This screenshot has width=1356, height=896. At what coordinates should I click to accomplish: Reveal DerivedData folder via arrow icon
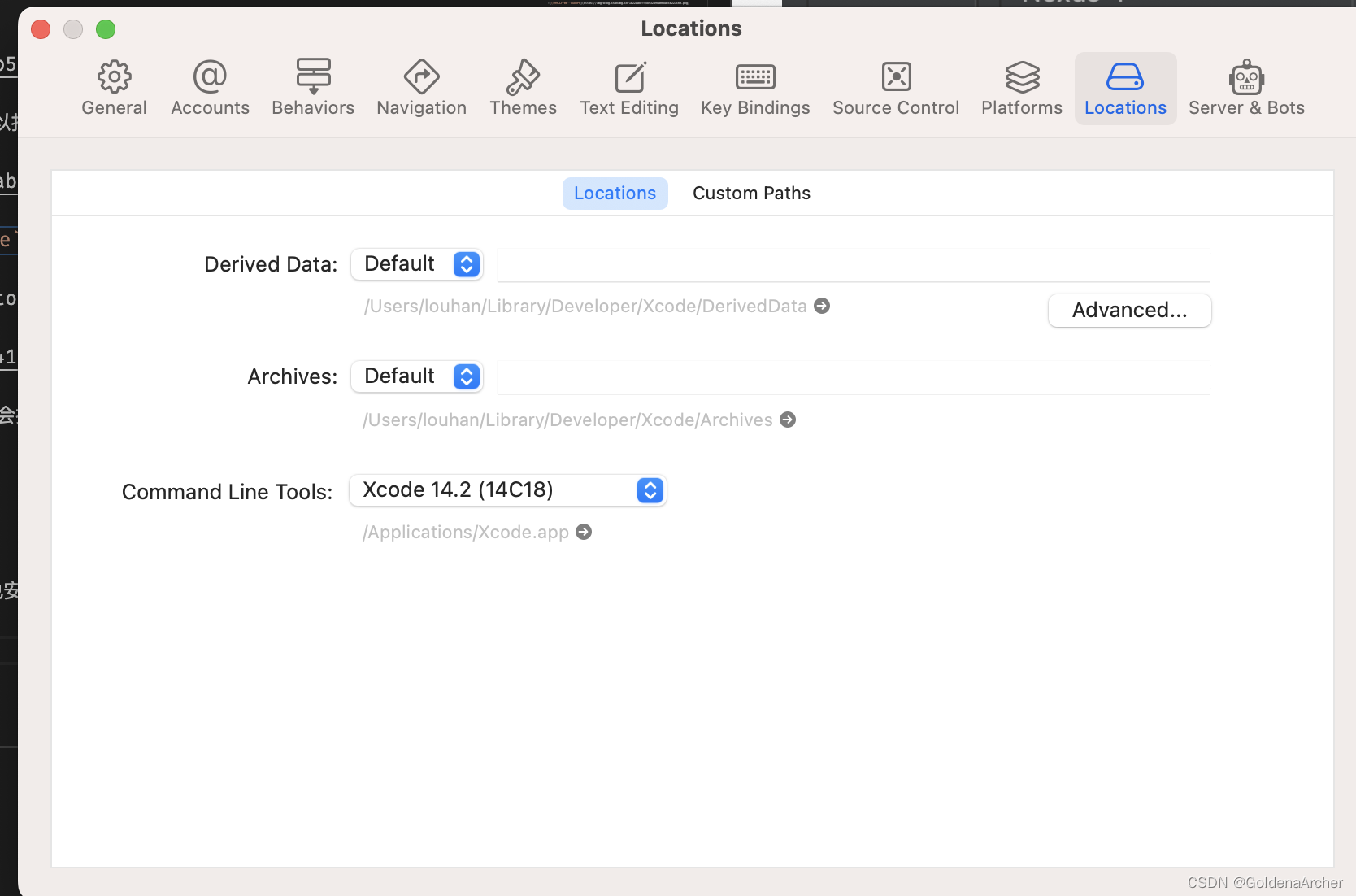822,306
